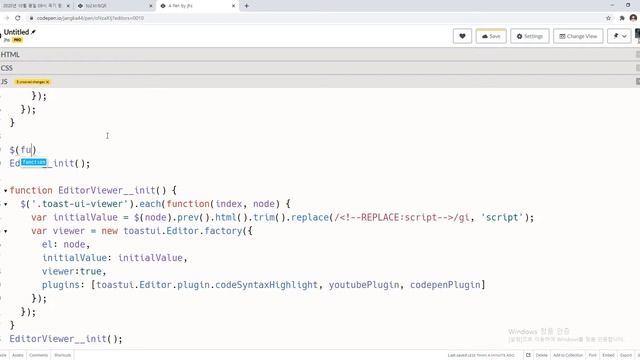Open the pen Settings

click(x=530, y=36)
